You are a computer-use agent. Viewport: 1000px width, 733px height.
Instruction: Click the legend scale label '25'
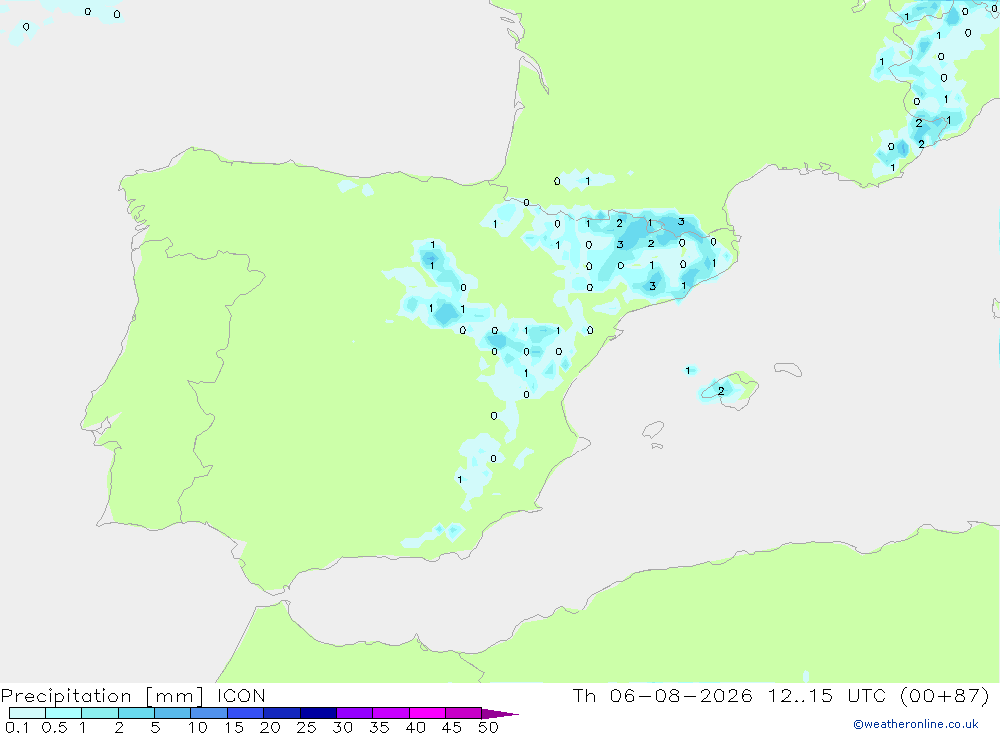(306, 727)
